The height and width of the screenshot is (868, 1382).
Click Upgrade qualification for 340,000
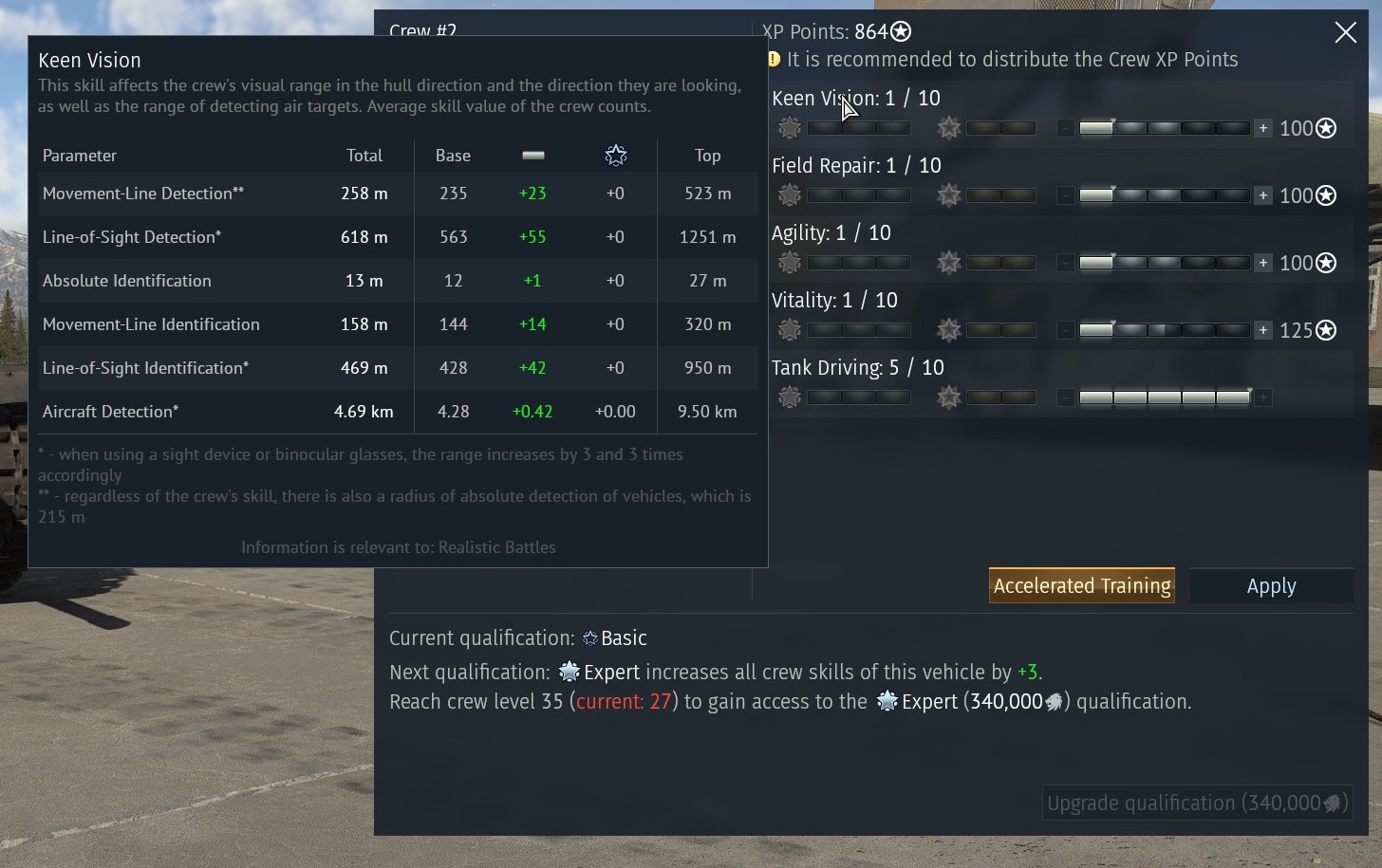(x=1197, y=803)
